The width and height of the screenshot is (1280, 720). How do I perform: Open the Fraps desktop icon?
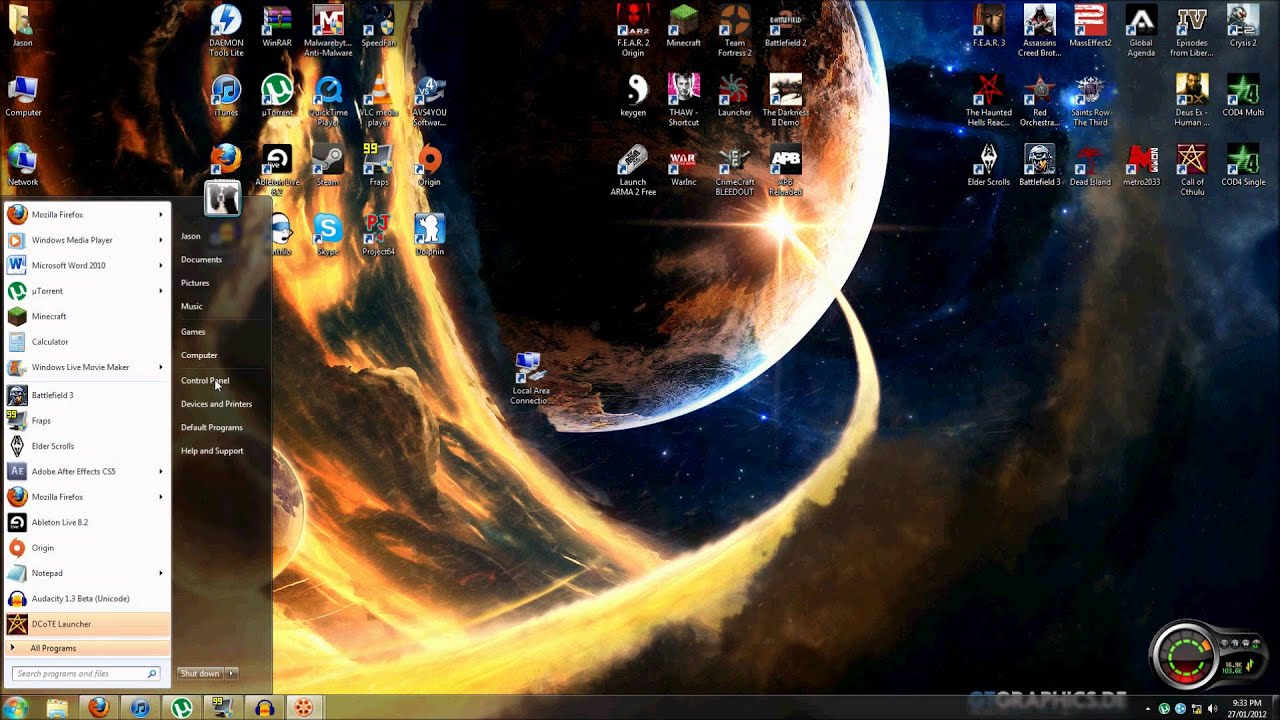379,166
